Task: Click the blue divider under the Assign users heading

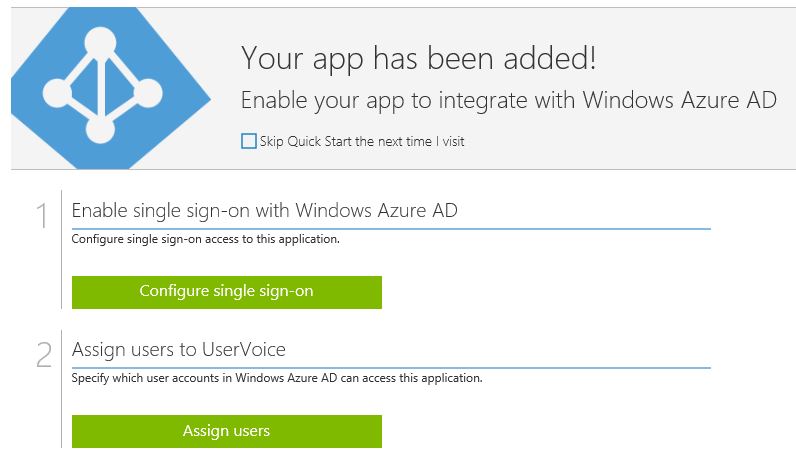Action: 391,368
